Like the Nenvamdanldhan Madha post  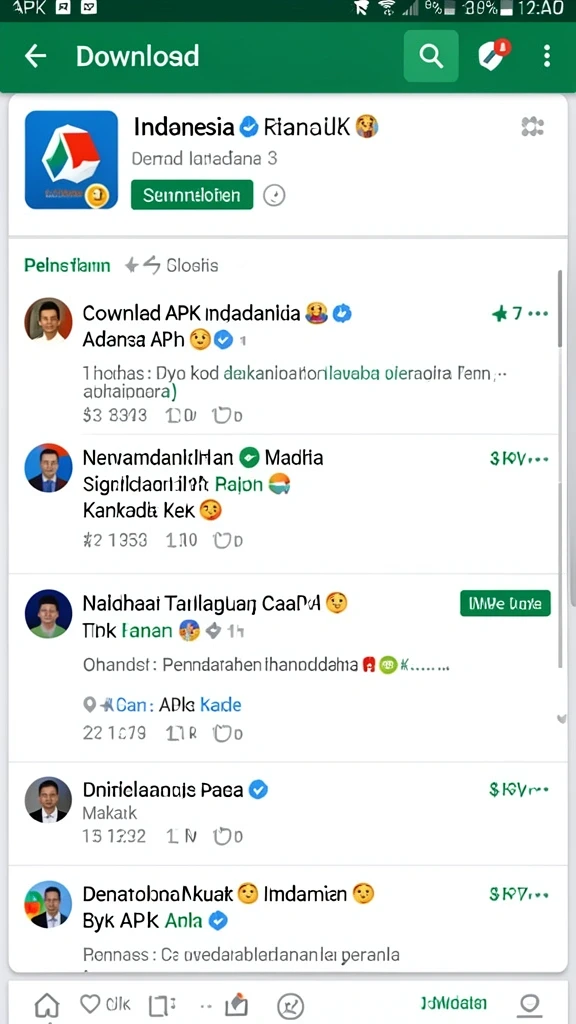pyautogui.click(x=228, y=541)
